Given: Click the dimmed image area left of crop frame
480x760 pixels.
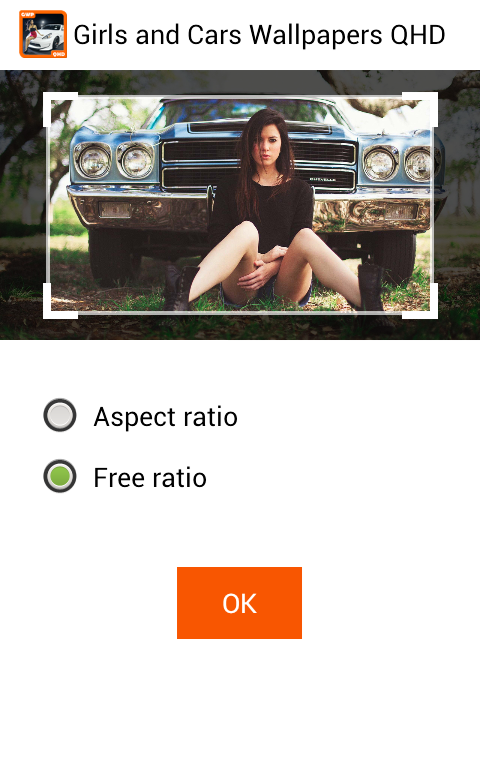Looking at the screenshot, I should click(21, 205).
